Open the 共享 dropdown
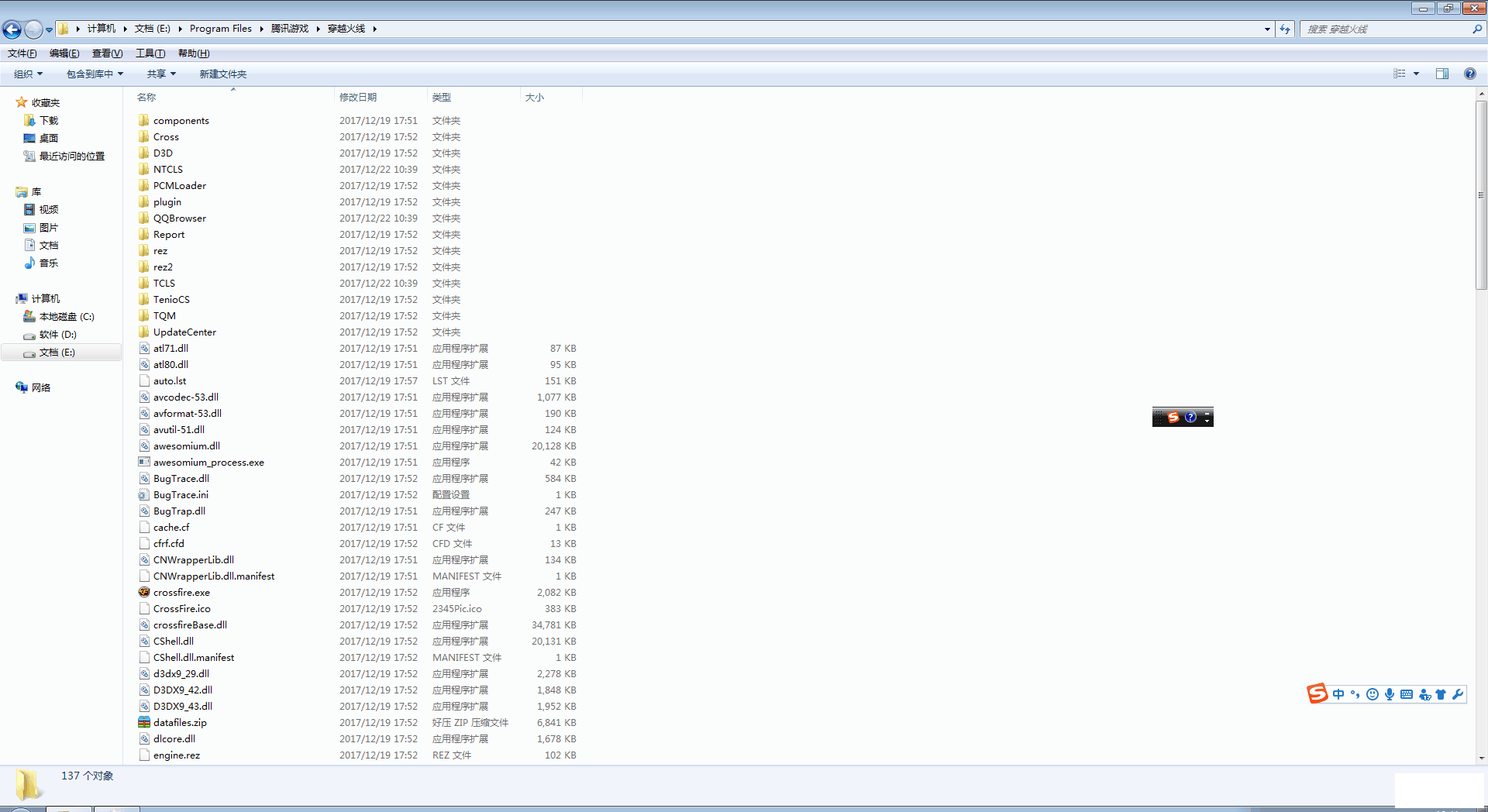The width and height of the screenshot is (1488, 812). pyautogui.click(x=161, y=74)
